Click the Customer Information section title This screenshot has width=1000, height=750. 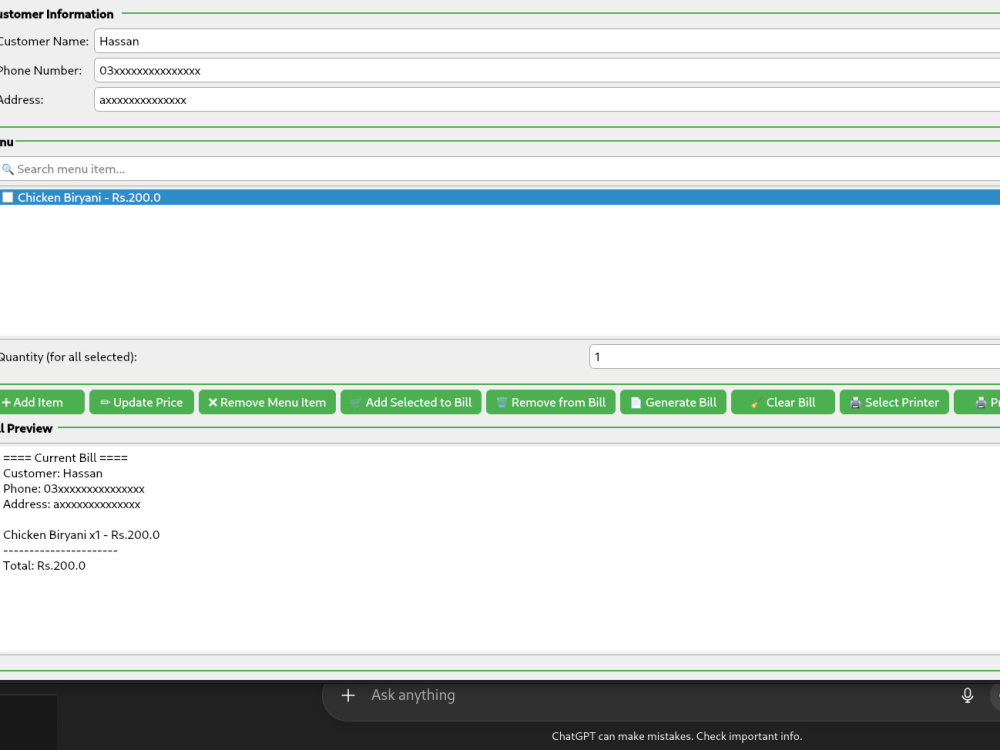tap(56, 14)
